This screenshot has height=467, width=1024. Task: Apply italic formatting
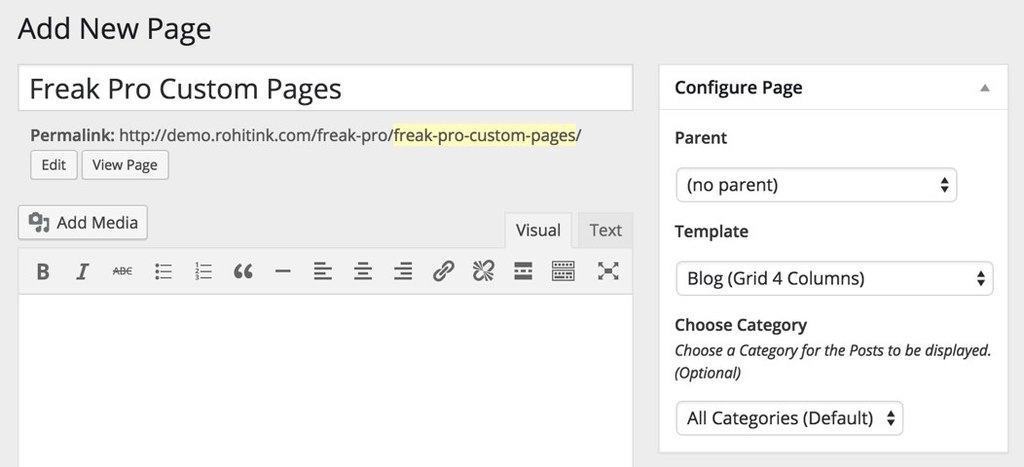coord(82,271)
